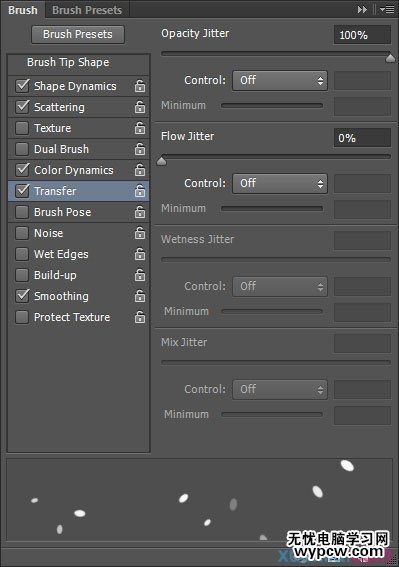Uncheck the Smoothing checkbox
Viewport: 399px width, 567px height.
22,296
